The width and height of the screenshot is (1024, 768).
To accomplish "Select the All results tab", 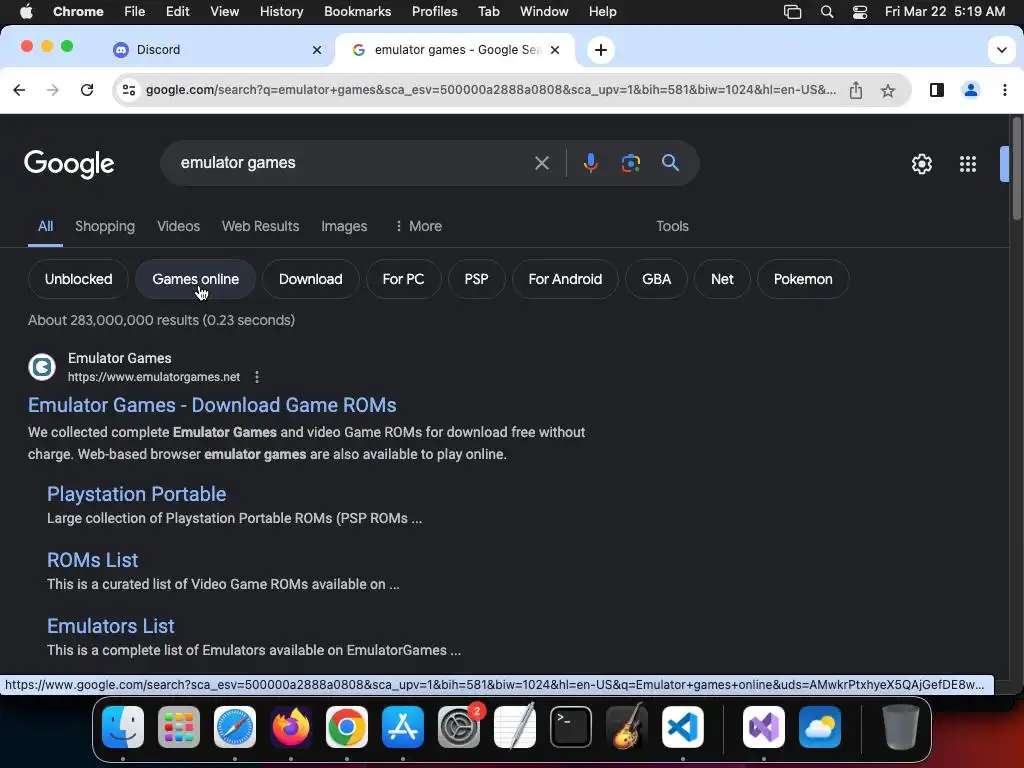I will (45, 226).
